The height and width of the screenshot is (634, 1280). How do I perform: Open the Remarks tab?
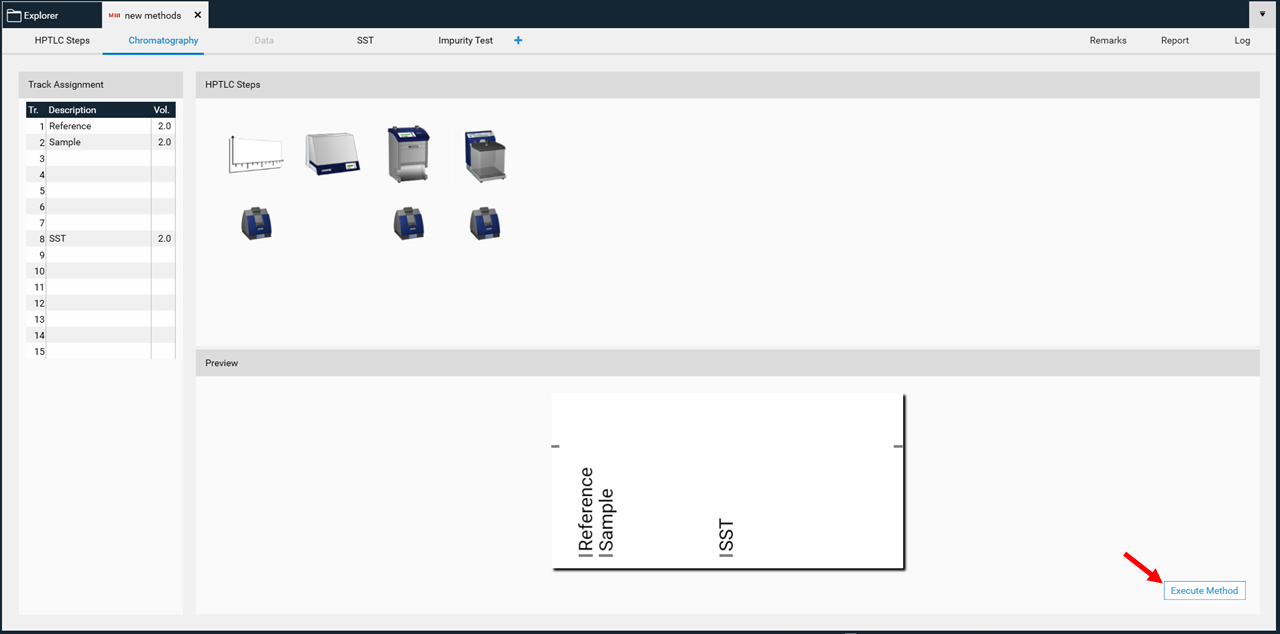point(1108,41)
